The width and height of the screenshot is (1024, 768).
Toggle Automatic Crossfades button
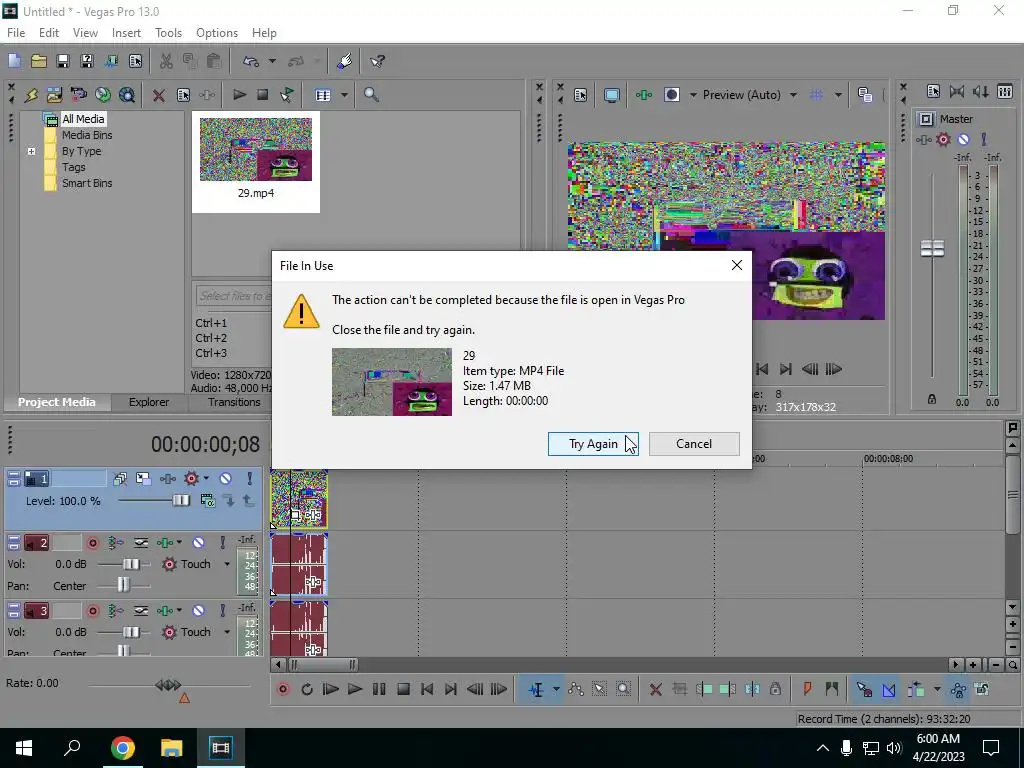pyautogui.click(x=889, y=689)
